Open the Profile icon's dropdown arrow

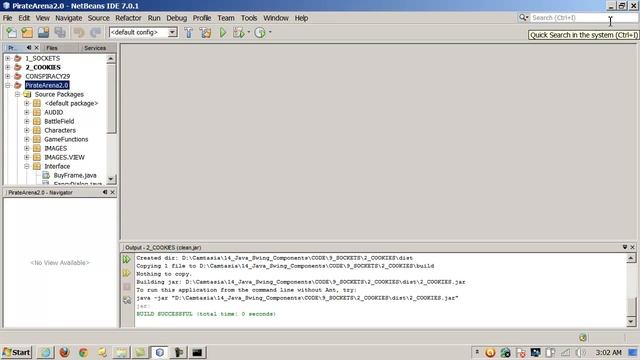pyautogui.click(x=270, y=32)
